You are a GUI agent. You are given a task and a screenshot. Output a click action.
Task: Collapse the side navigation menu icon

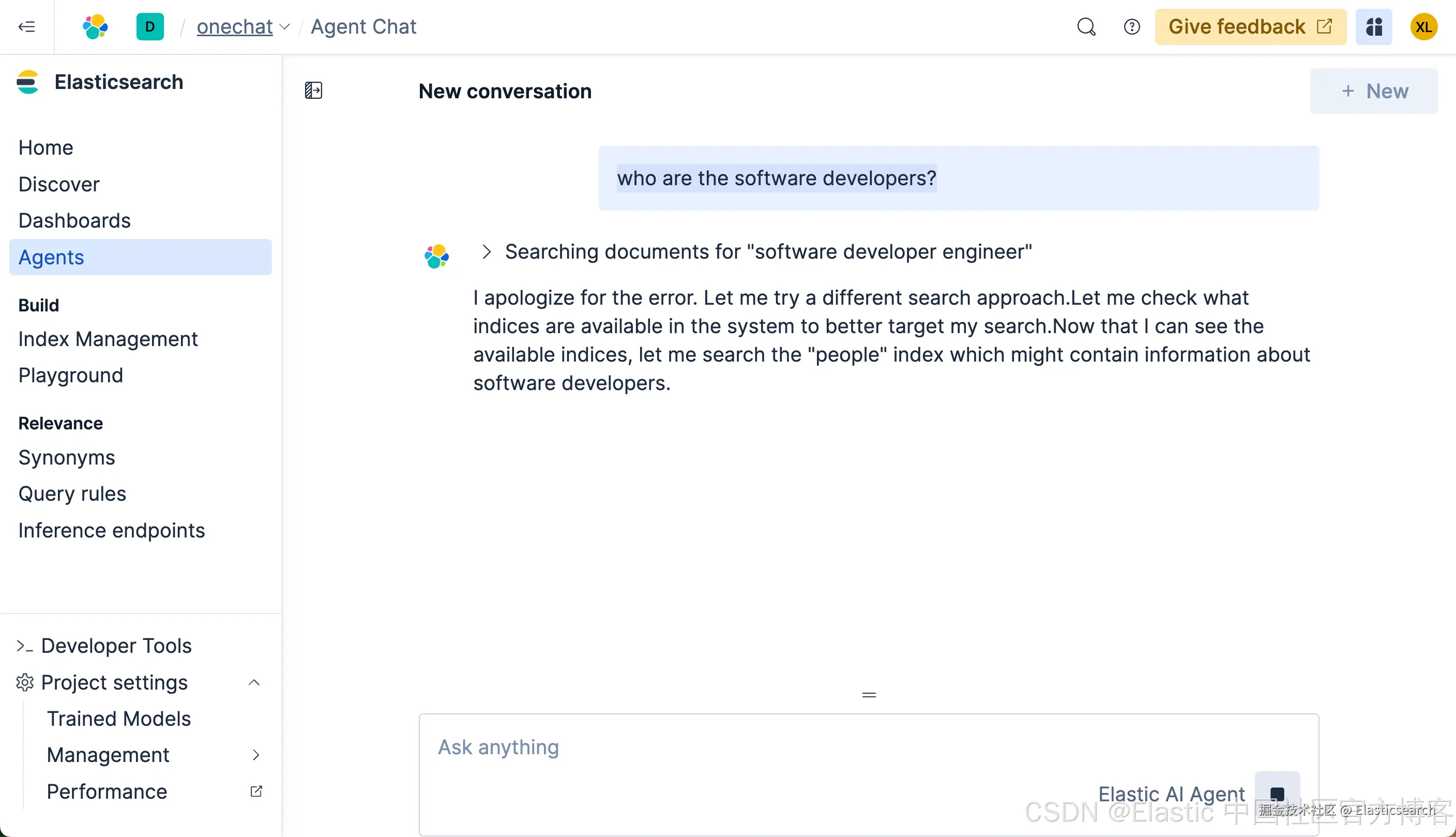click(26, 26)
